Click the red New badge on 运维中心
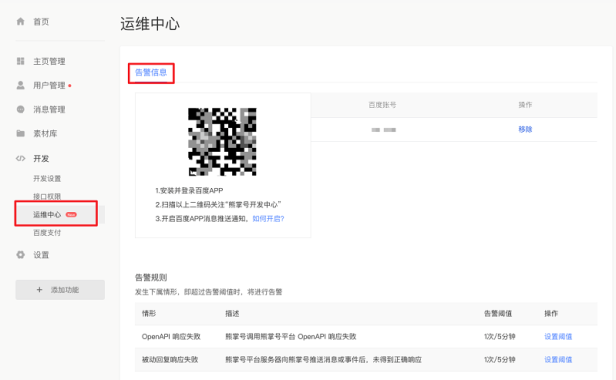 (71, 215)
